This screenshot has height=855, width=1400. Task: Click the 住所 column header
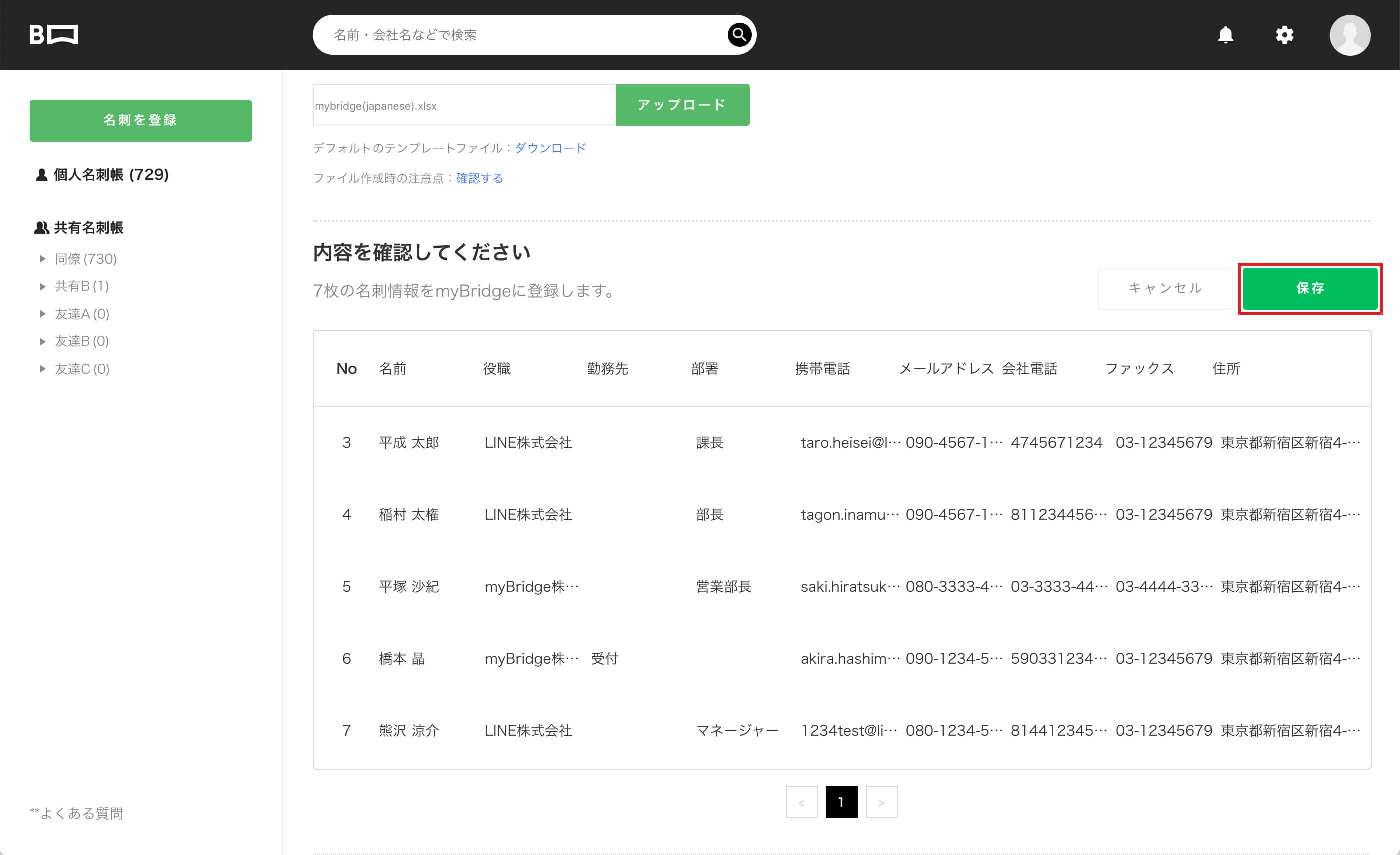pyautogui.click(x=1226, y=368)
